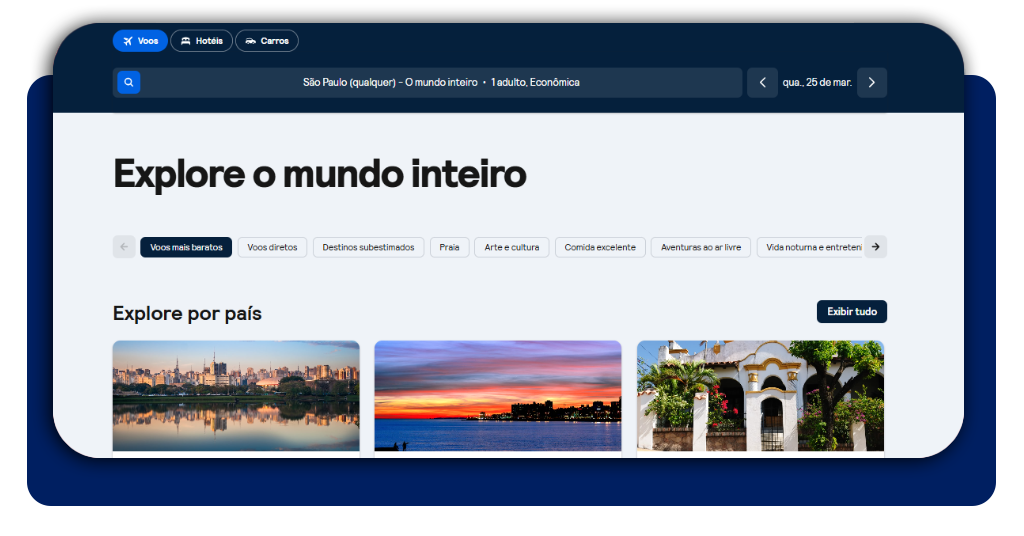Screen dimensions: 1024x536
Task: Select the Voos tab
Action: (140, 40)
